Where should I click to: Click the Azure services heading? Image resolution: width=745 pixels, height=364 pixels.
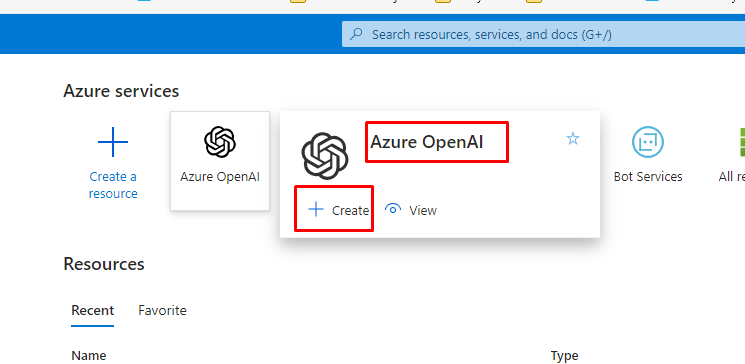(x=121, y=91)
